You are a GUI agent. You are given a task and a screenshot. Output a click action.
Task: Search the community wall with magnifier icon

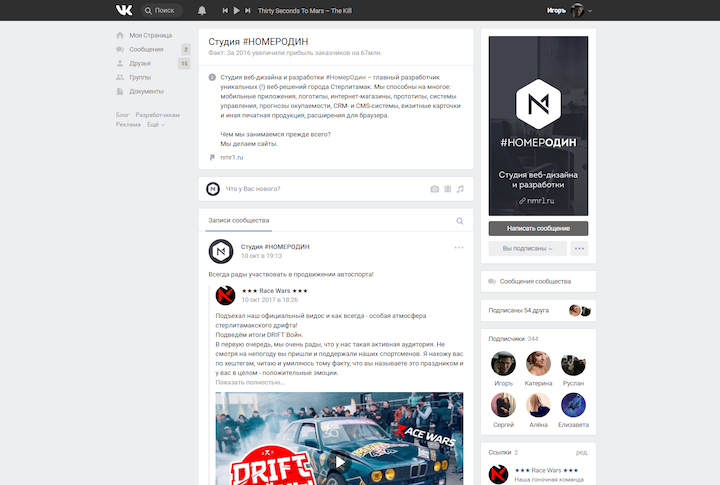tap(460, 221)
